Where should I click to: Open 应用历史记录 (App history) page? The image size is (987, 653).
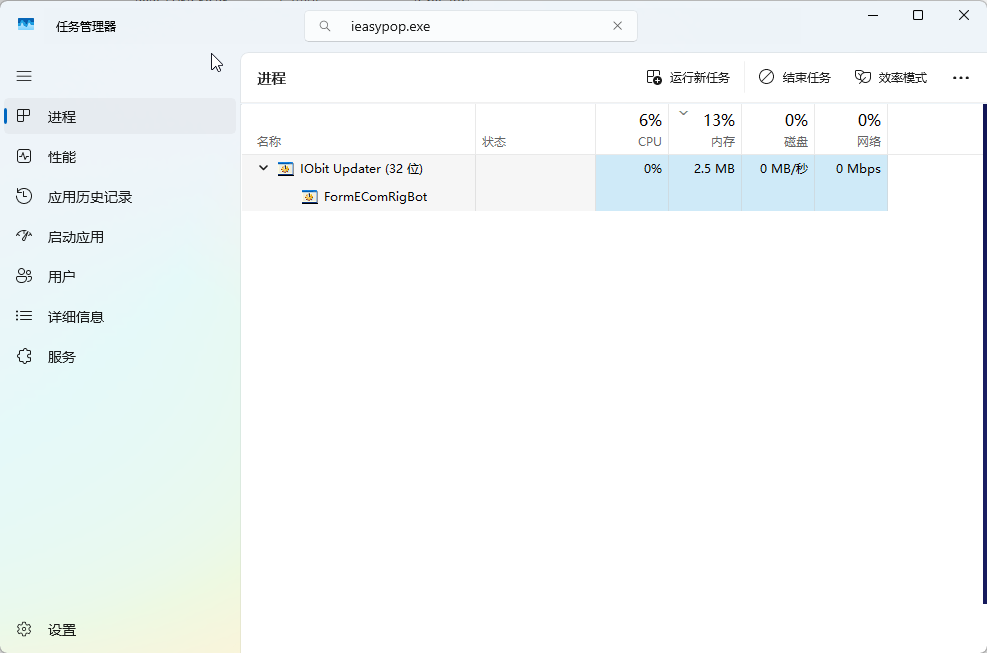coord(89,197)
